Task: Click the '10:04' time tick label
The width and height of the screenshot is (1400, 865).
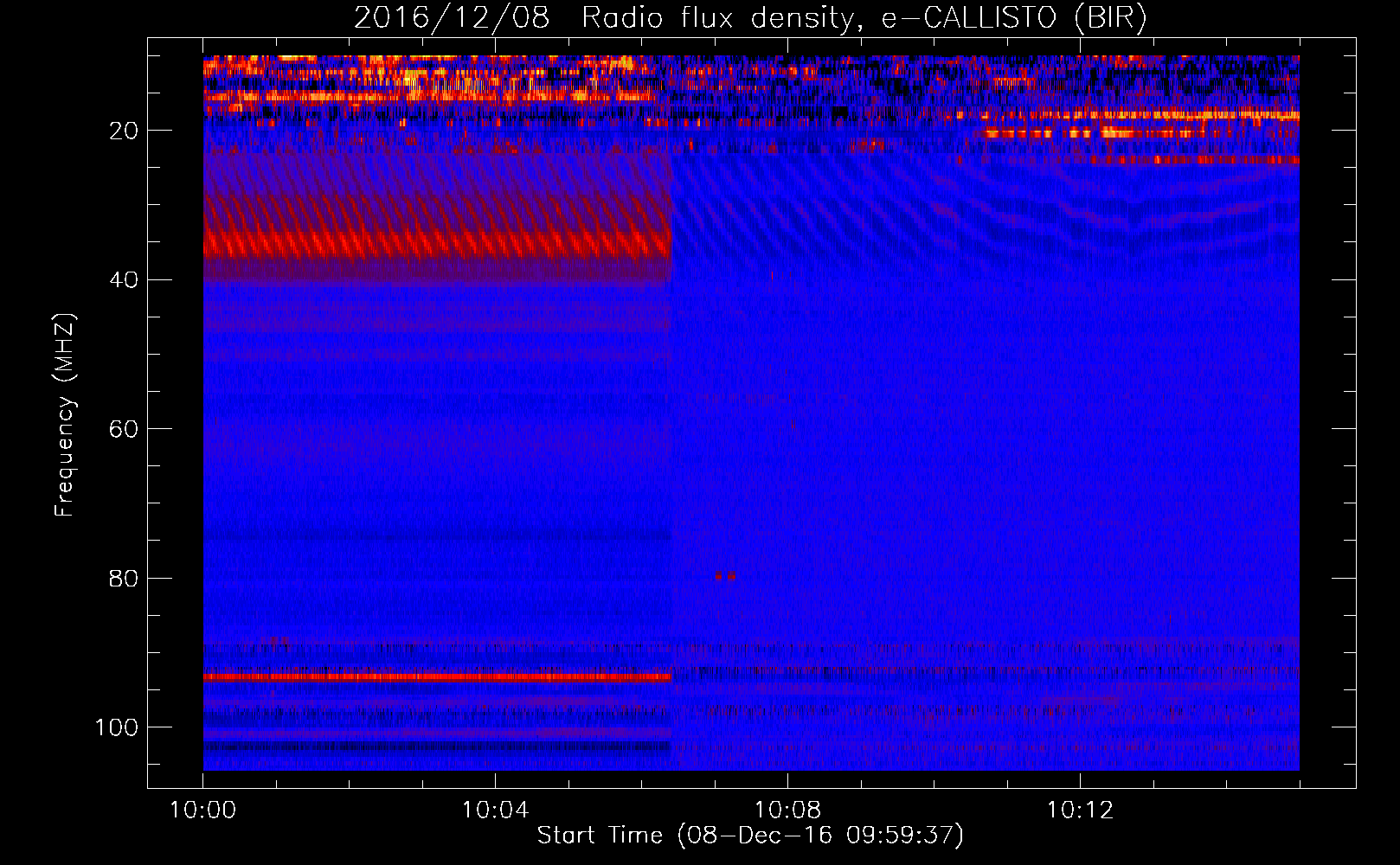Action: 495,811
